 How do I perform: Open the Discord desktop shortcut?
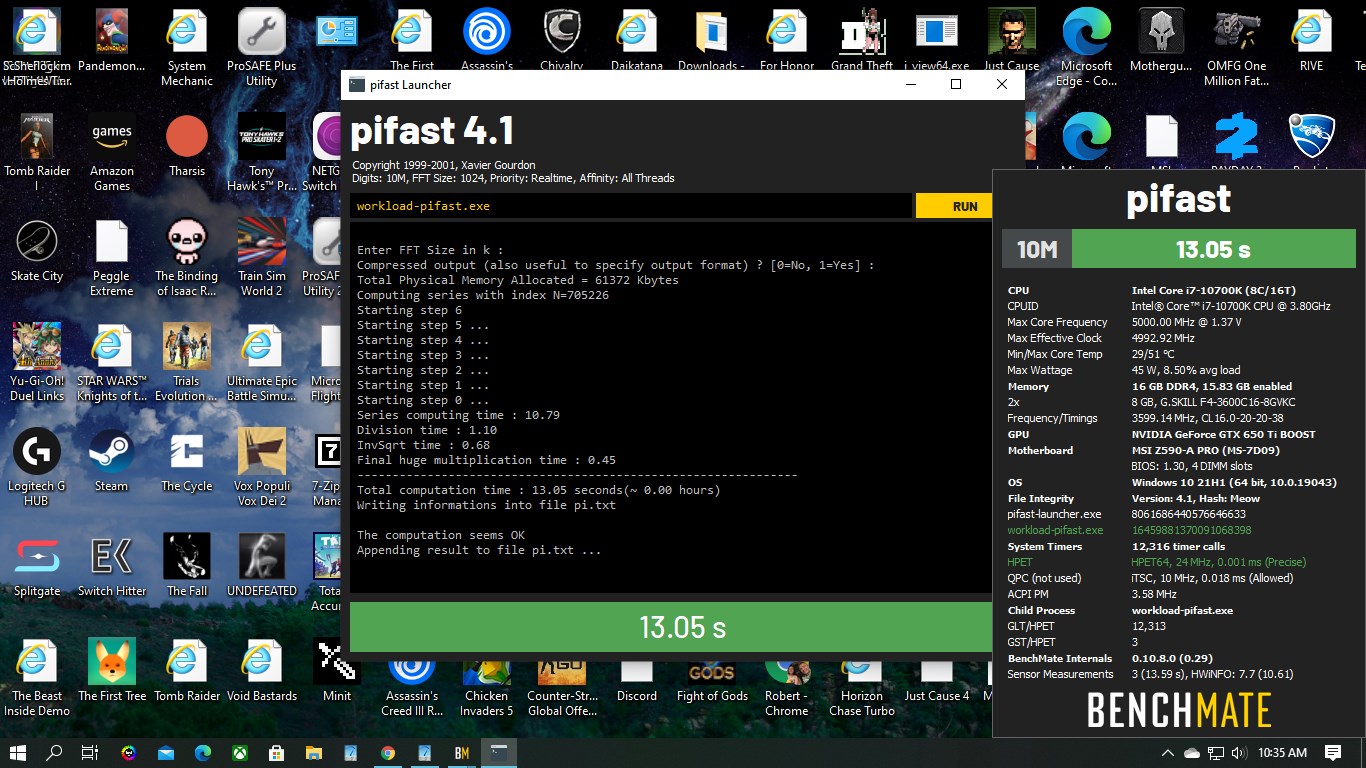[637, 680]
